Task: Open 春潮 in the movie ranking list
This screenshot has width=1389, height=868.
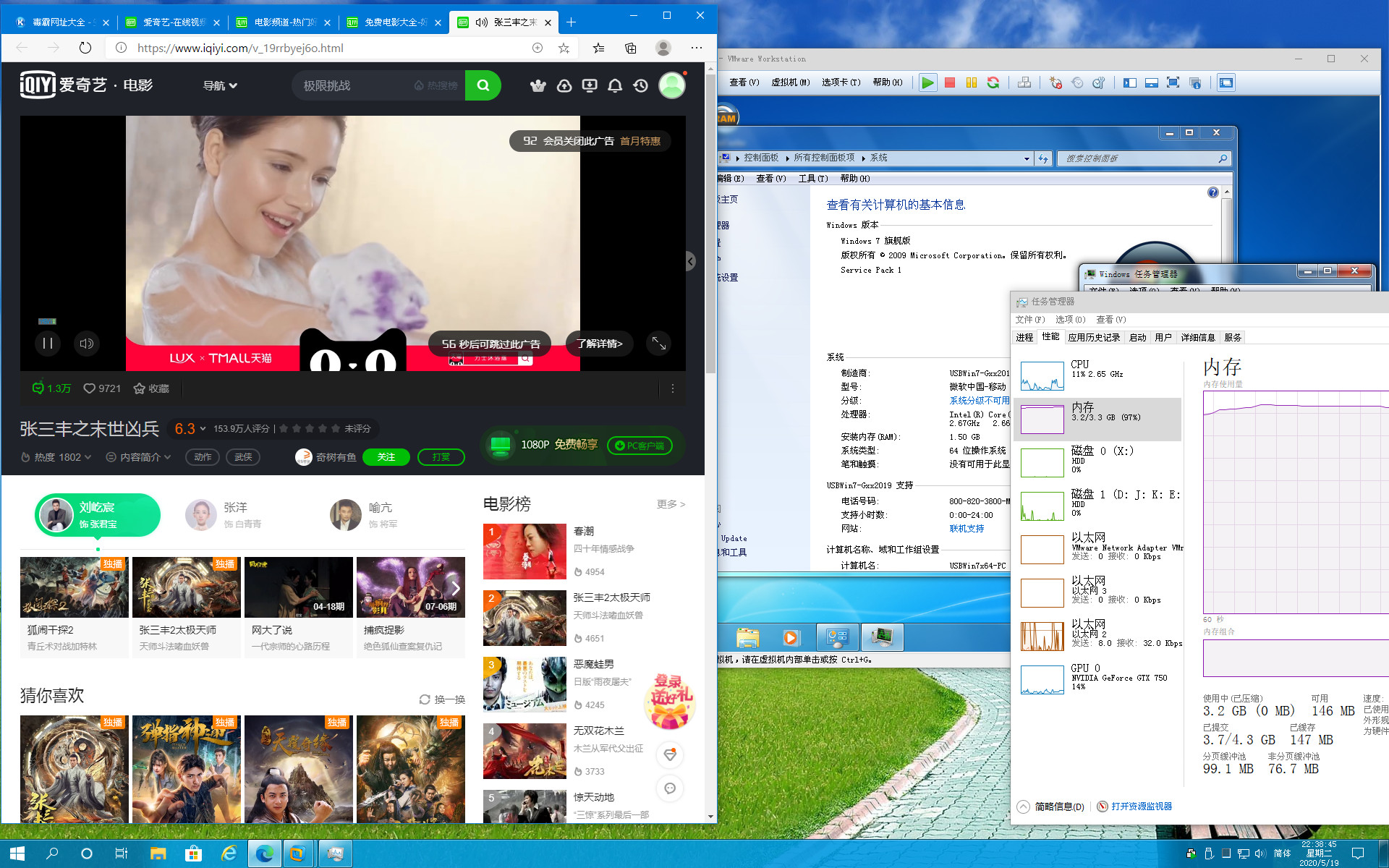Action: [x=584, y=531]
